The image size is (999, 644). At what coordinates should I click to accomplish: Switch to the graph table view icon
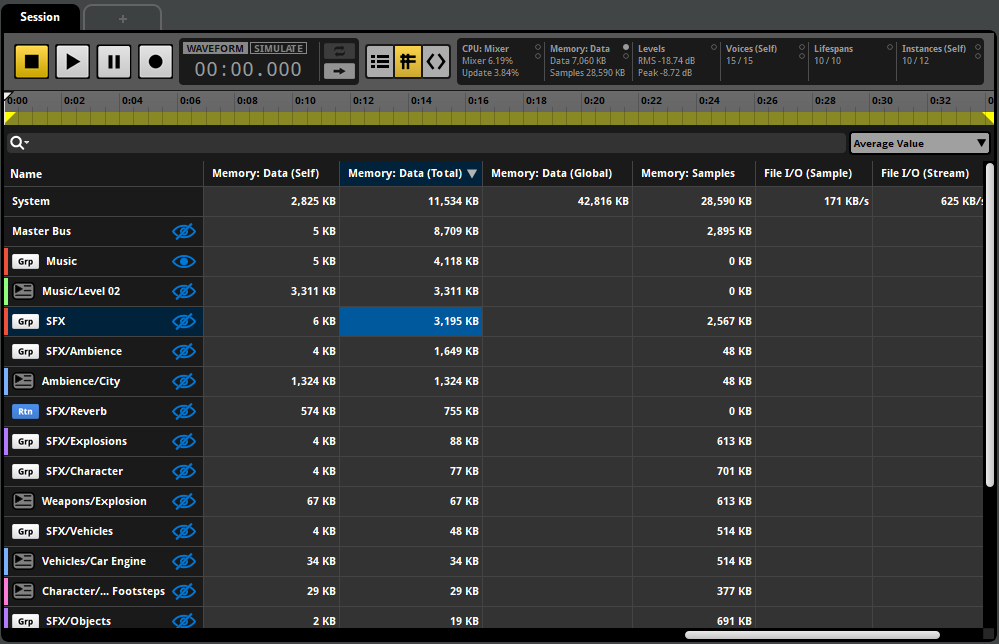click(x=408, y=61)
